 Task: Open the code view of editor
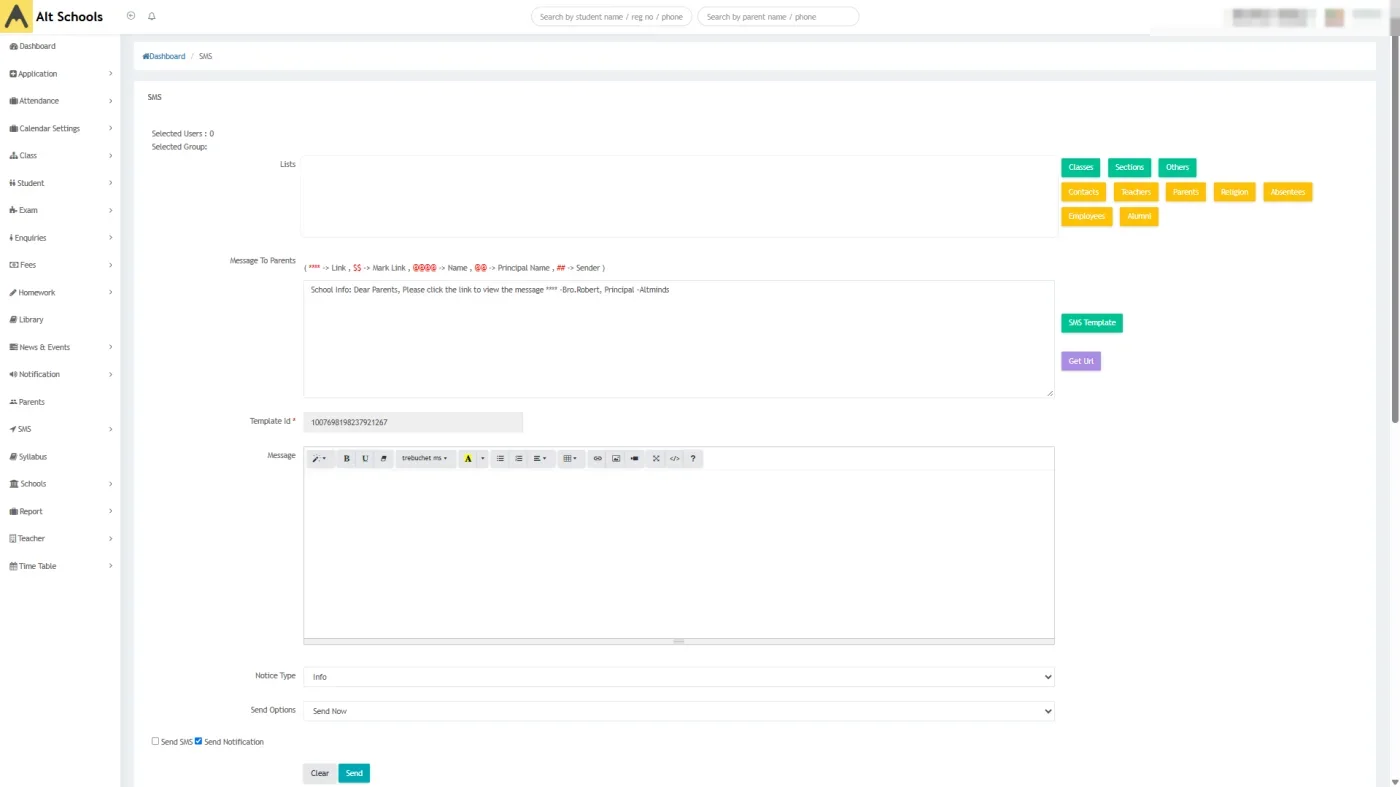[674, 458]
